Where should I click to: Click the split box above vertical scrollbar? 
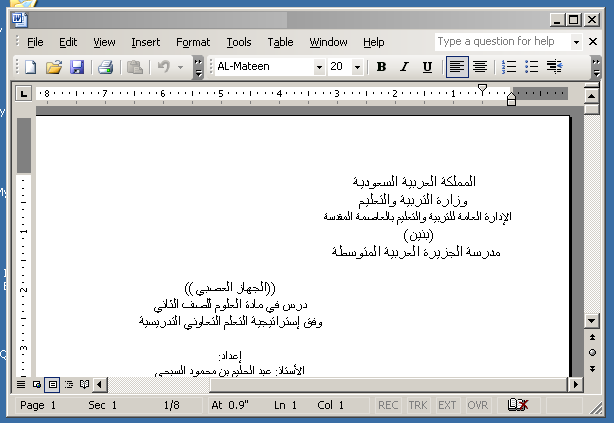591,85
